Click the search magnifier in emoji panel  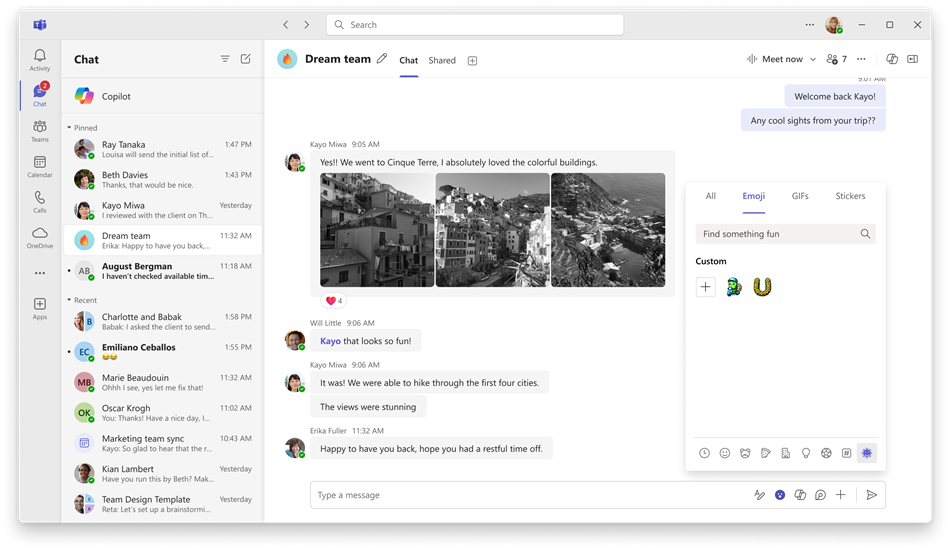865,234
